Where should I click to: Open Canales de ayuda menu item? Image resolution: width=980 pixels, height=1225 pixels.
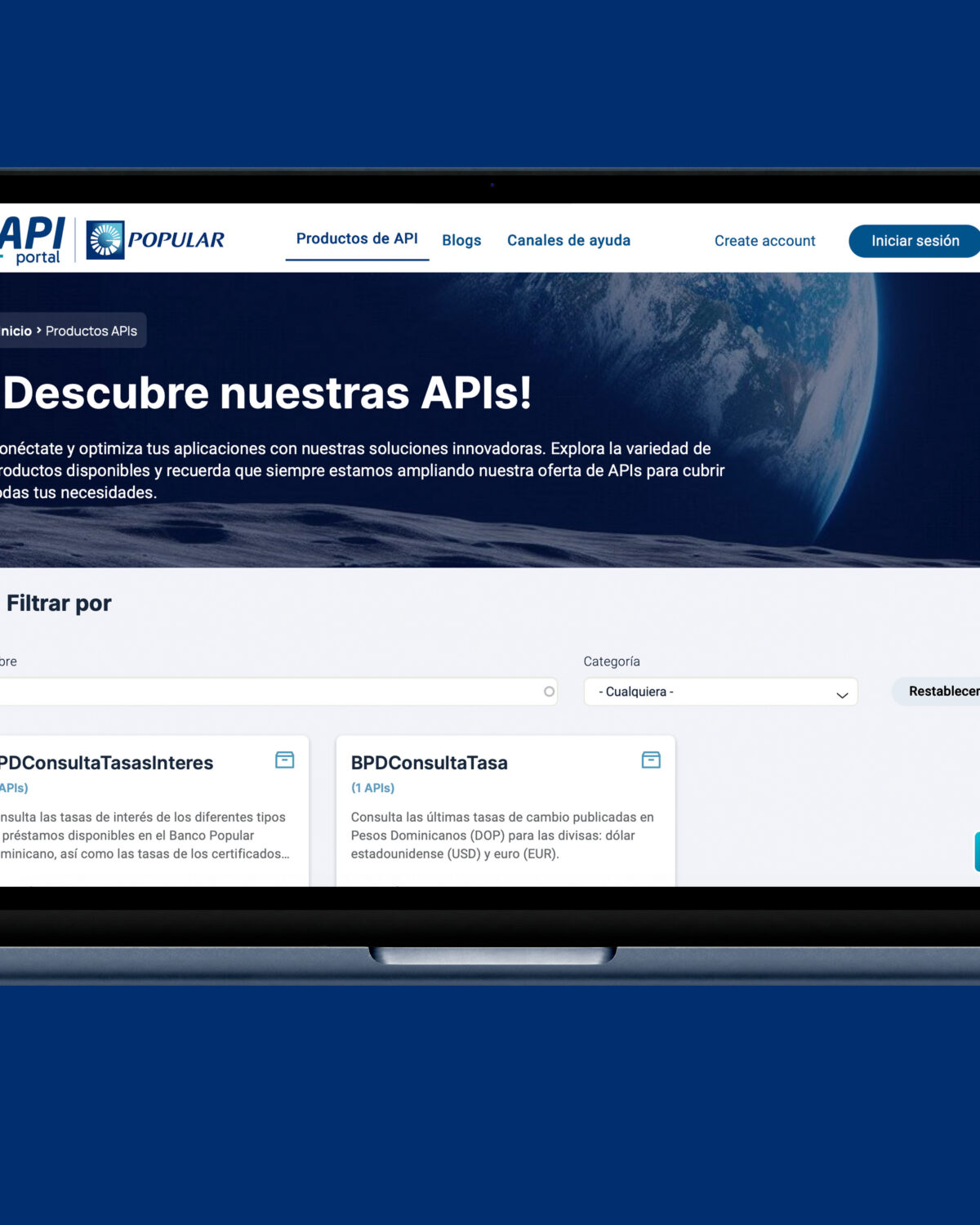(568, 240)
